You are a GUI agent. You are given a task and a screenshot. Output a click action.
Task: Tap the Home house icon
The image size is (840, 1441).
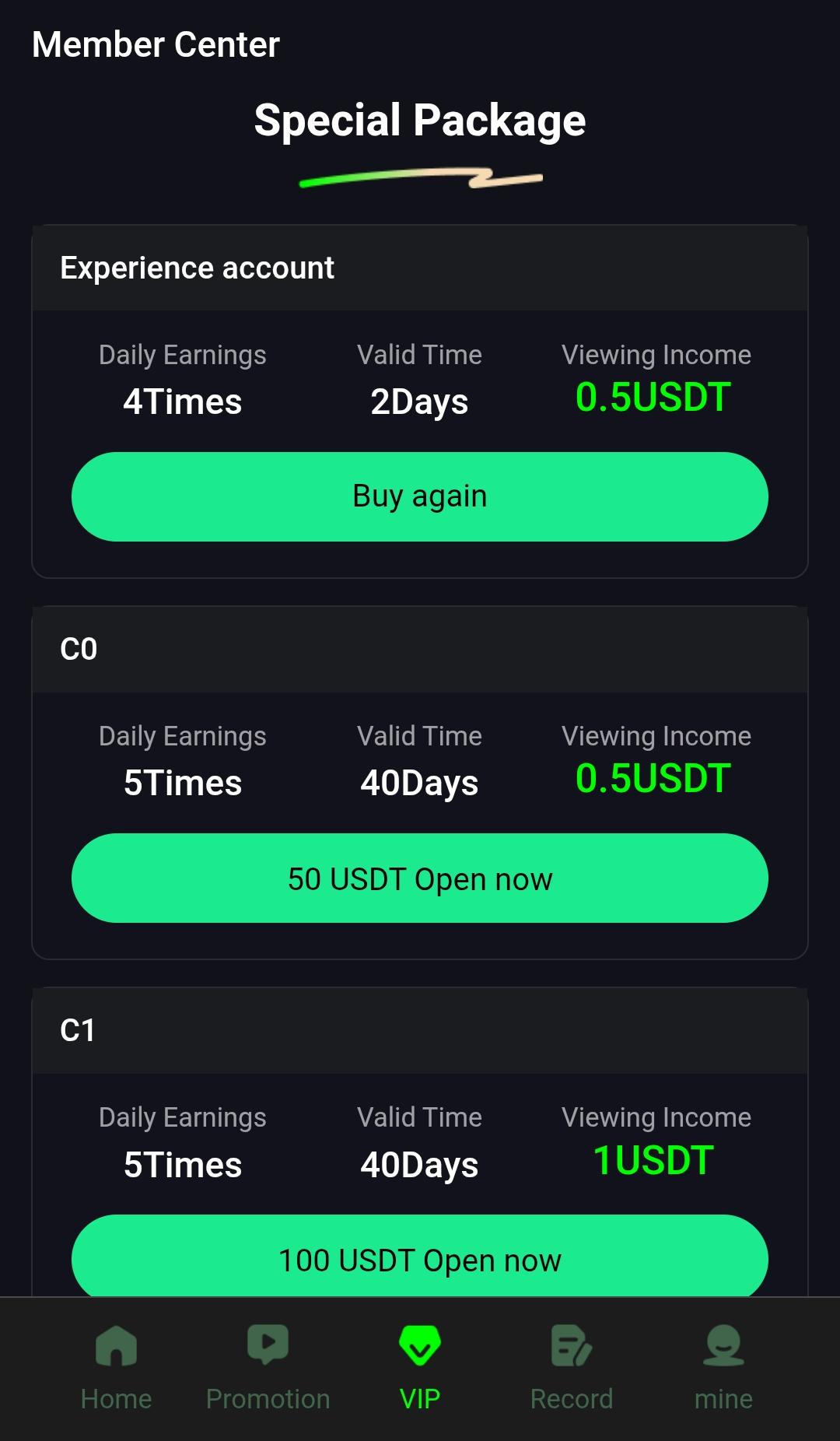click(116, 1345)
